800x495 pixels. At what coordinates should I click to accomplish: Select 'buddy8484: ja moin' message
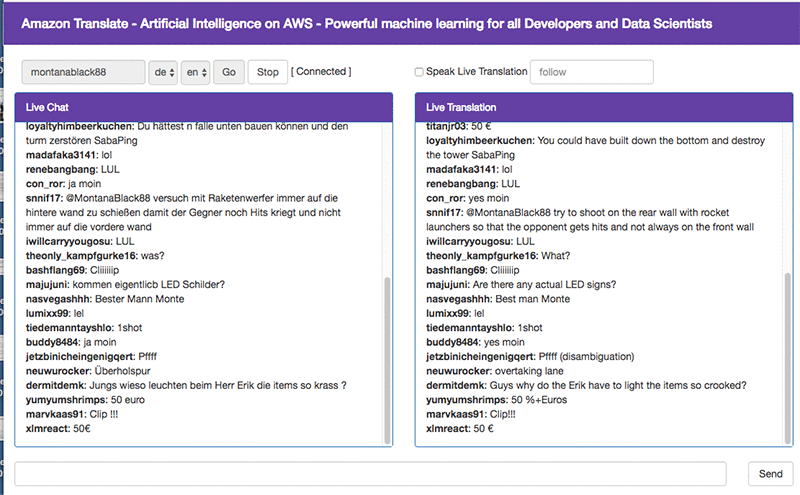[x=71, y=342]
